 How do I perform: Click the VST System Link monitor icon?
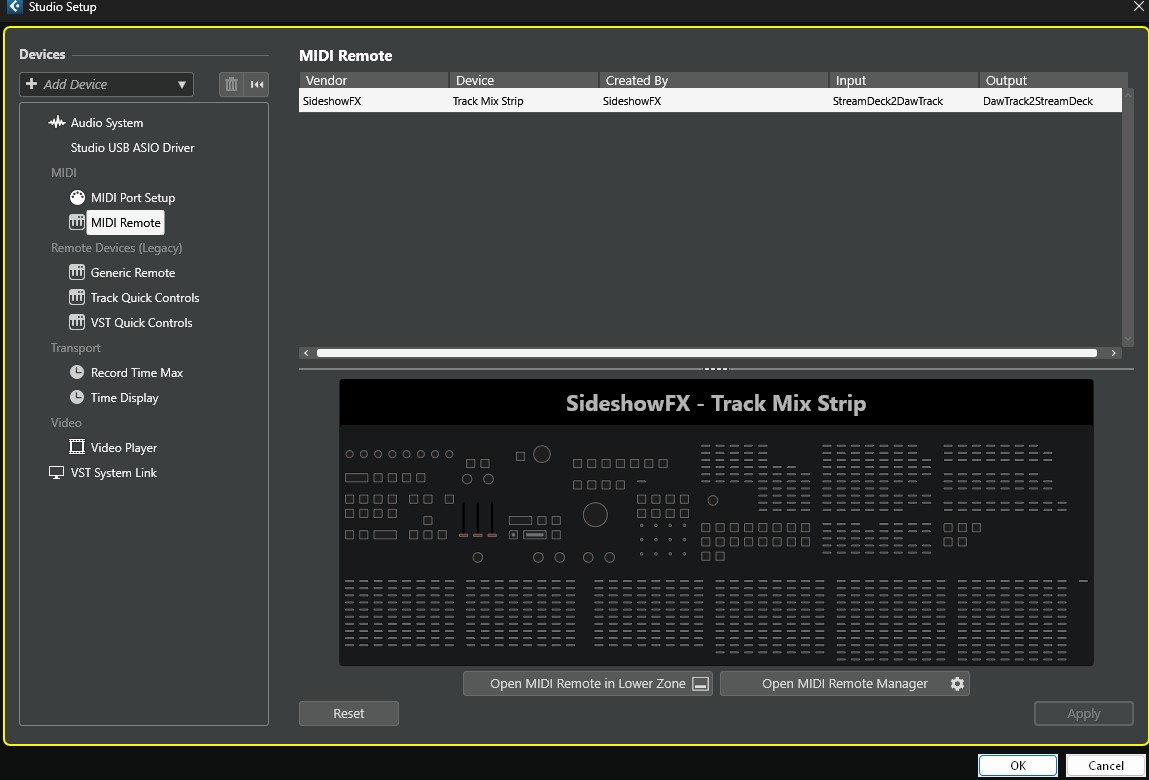[x=57, y=473]
